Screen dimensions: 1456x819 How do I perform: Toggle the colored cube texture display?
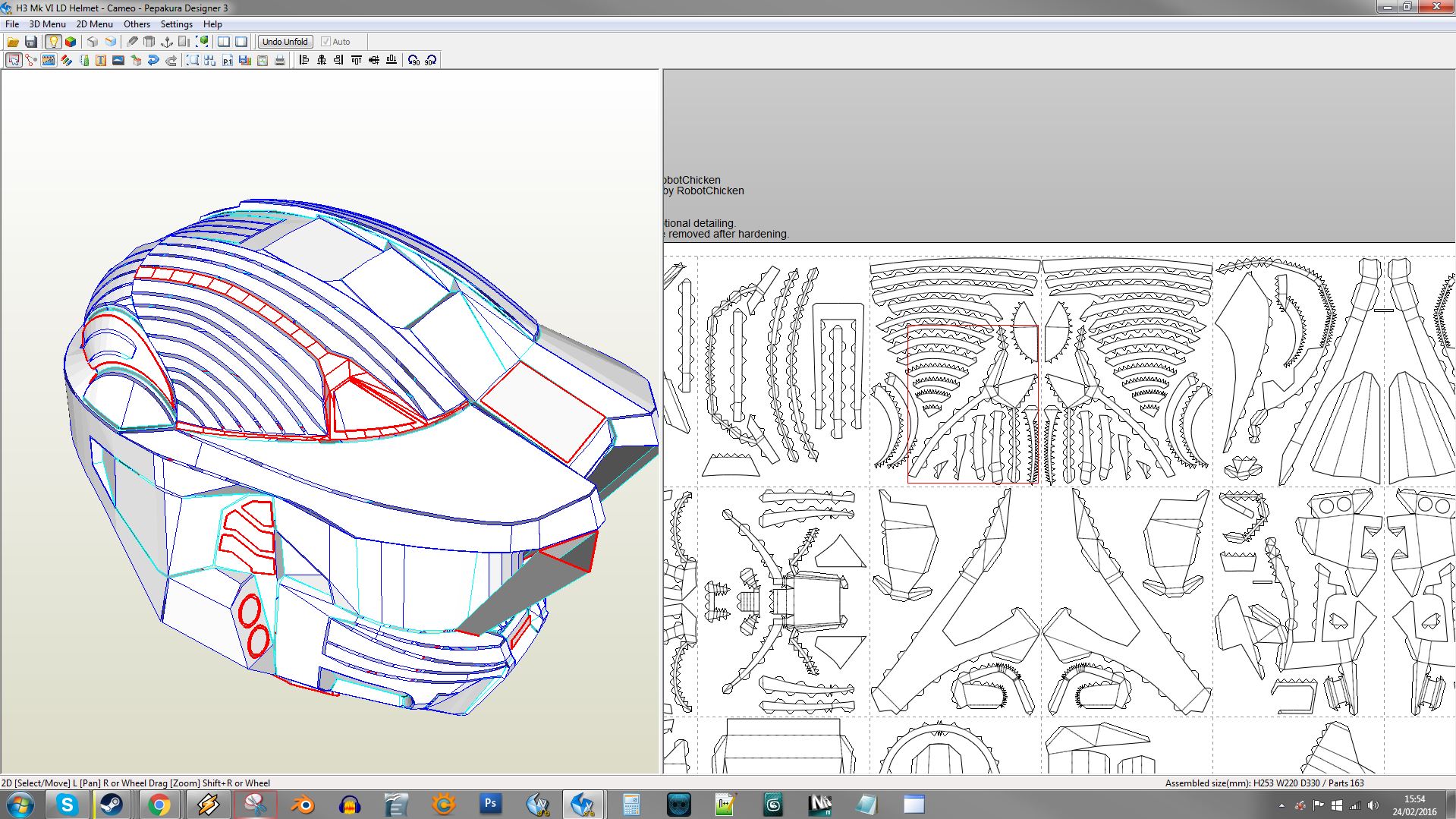click(71, 42)
